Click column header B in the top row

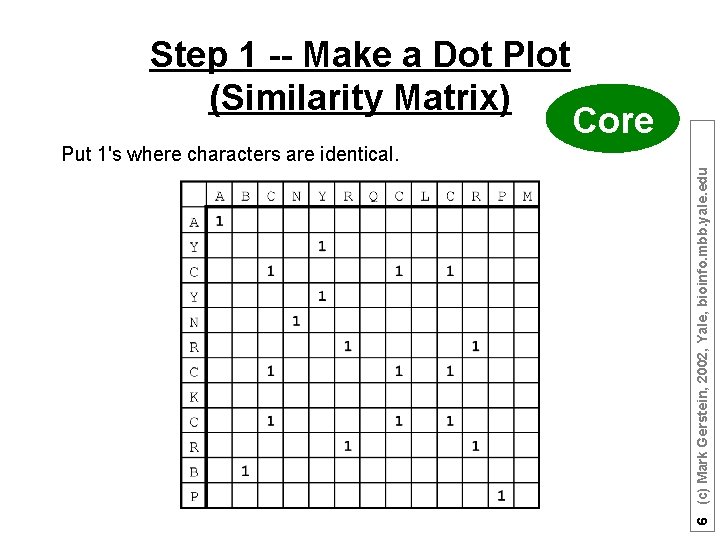point(245,196)
